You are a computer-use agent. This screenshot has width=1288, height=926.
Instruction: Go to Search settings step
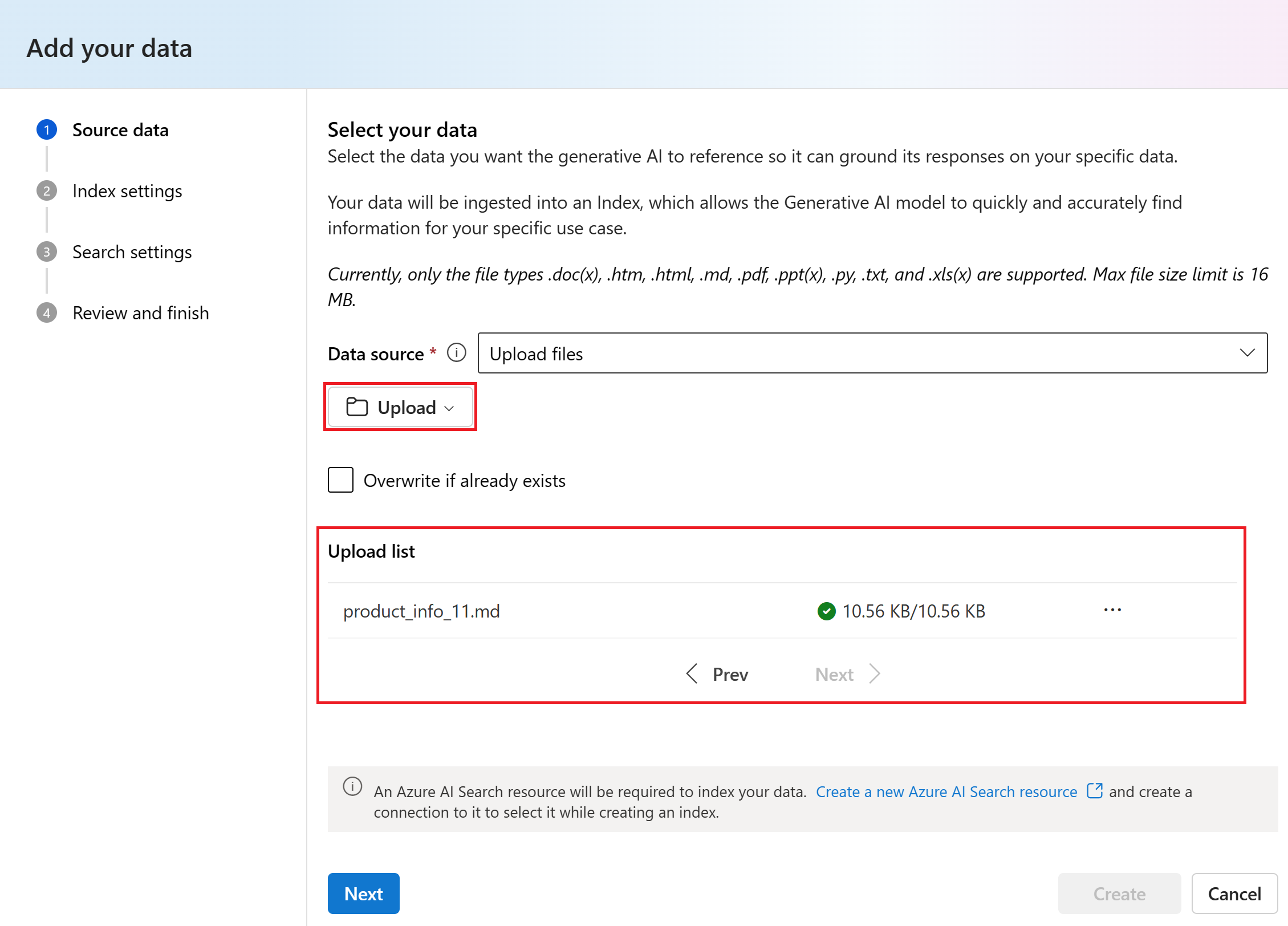point(132,252)
